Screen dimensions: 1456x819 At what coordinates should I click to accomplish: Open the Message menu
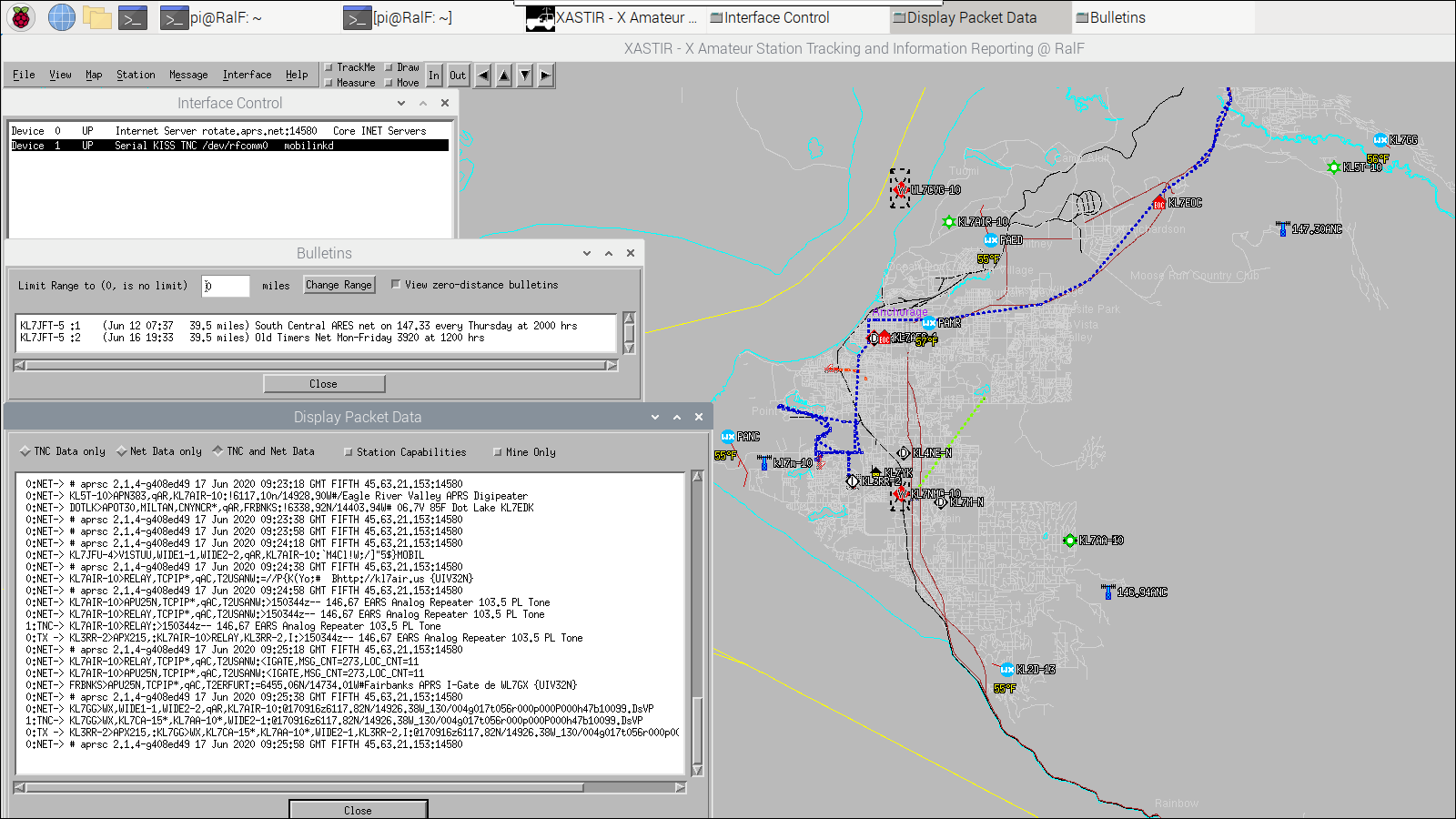pyautogui.click(x=188, y=75)
